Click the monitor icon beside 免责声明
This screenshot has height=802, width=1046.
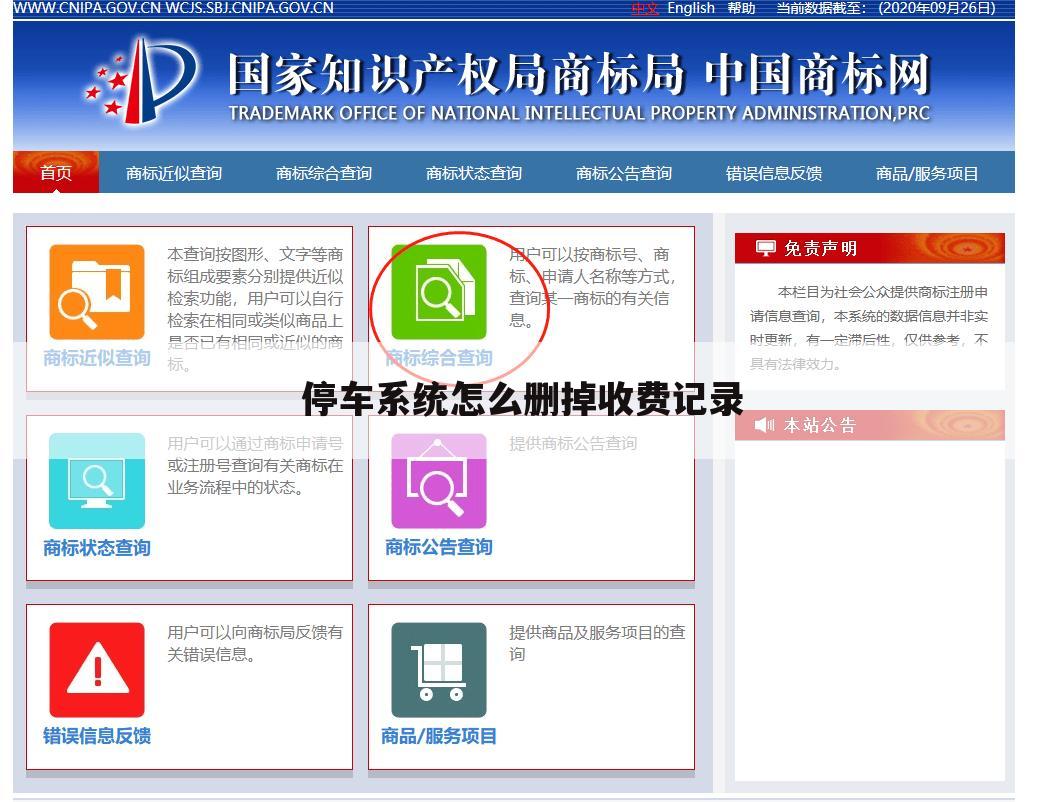765,248
